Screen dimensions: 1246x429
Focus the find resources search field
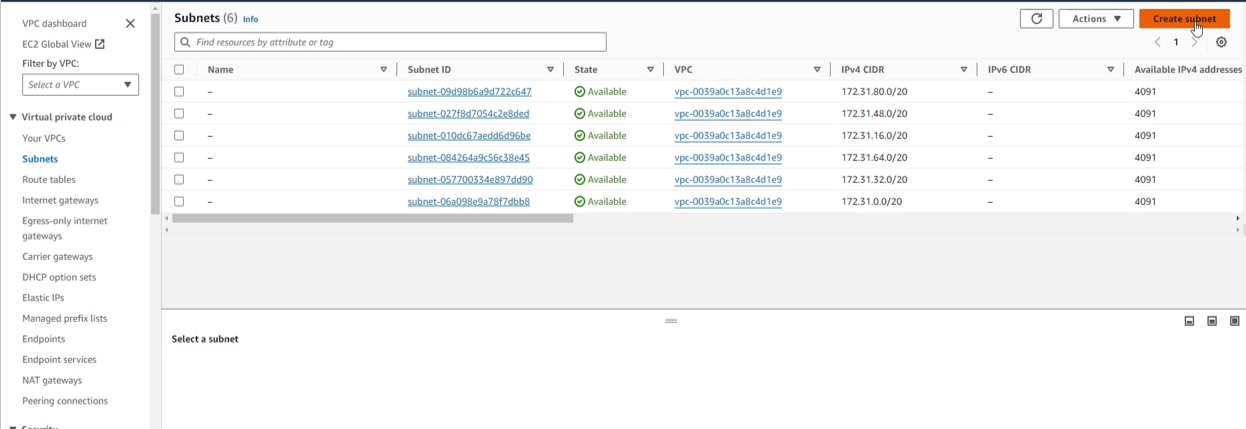click(390, 42)
